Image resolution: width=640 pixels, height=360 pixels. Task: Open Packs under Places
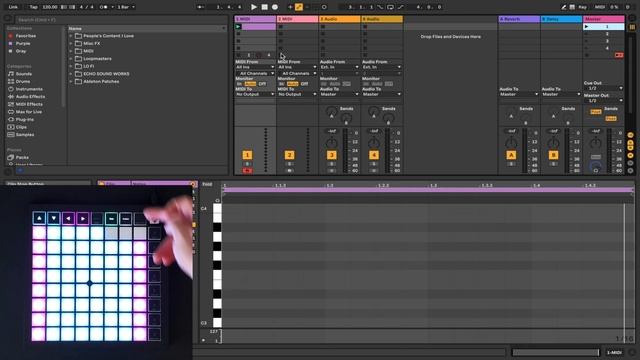pyautogui.click(x=22, y=157)
